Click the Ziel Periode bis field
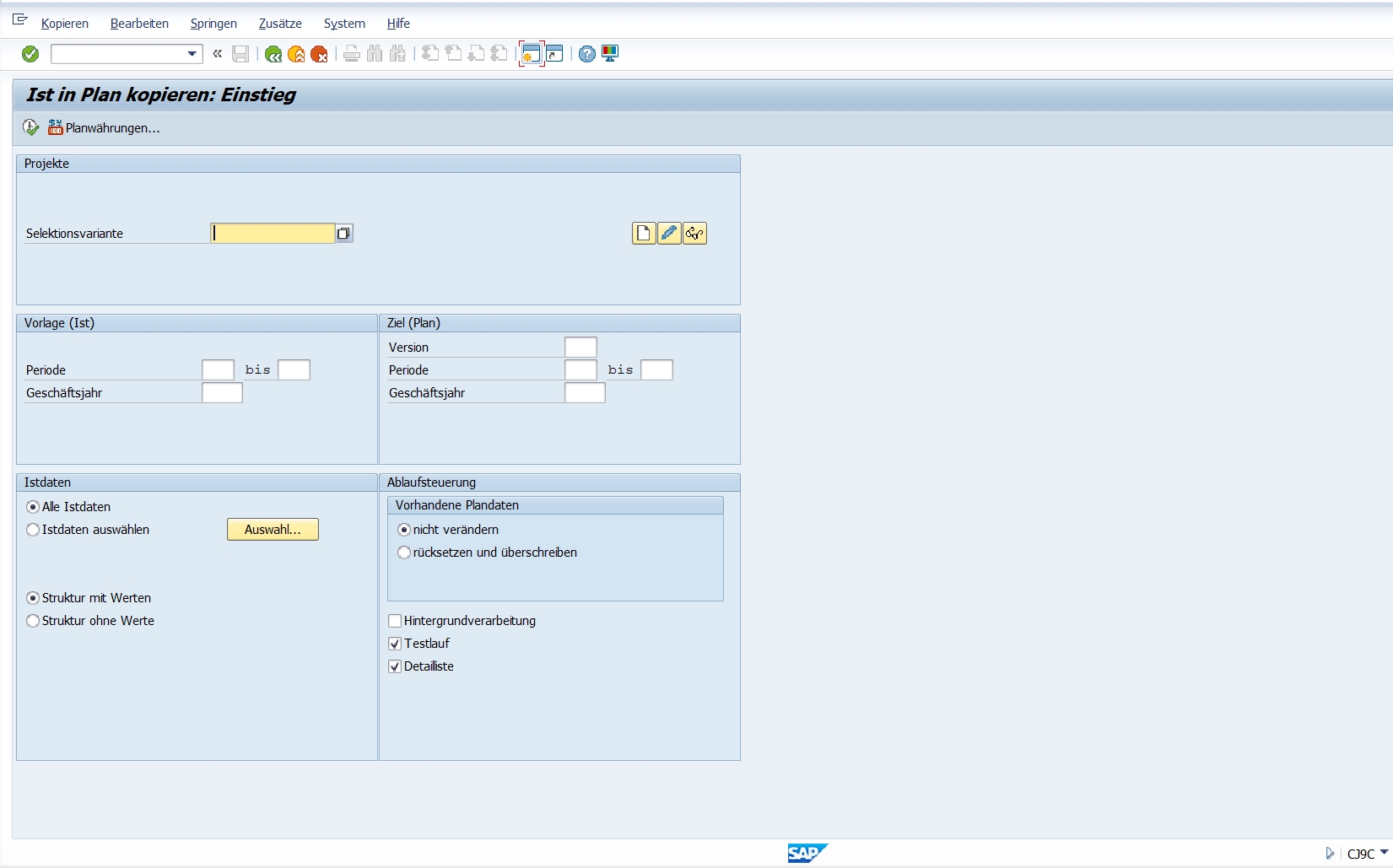The image size is (1393, 868). [x=656, y=369]
